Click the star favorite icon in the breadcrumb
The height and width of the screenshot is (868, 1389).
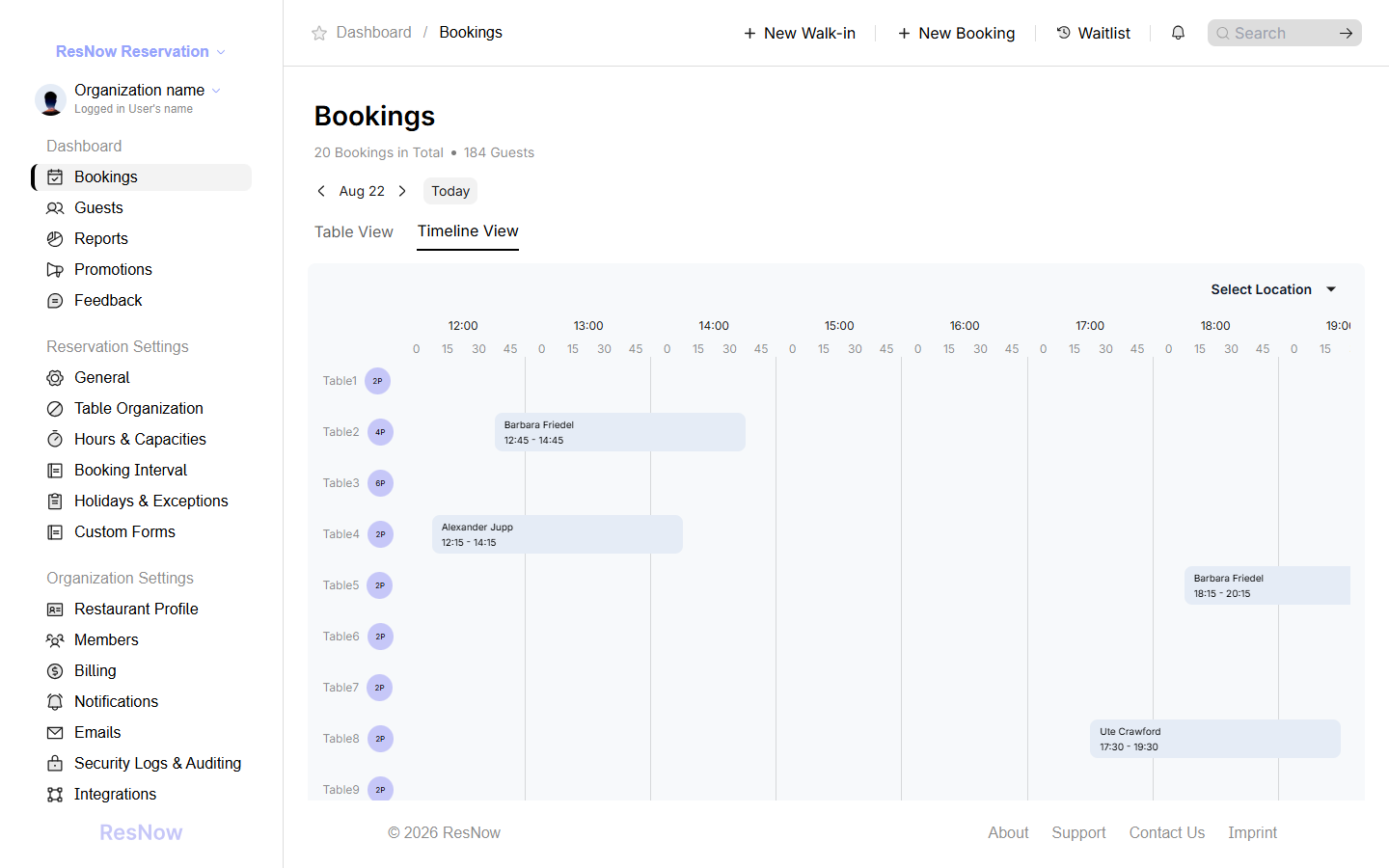pos(319,33)
